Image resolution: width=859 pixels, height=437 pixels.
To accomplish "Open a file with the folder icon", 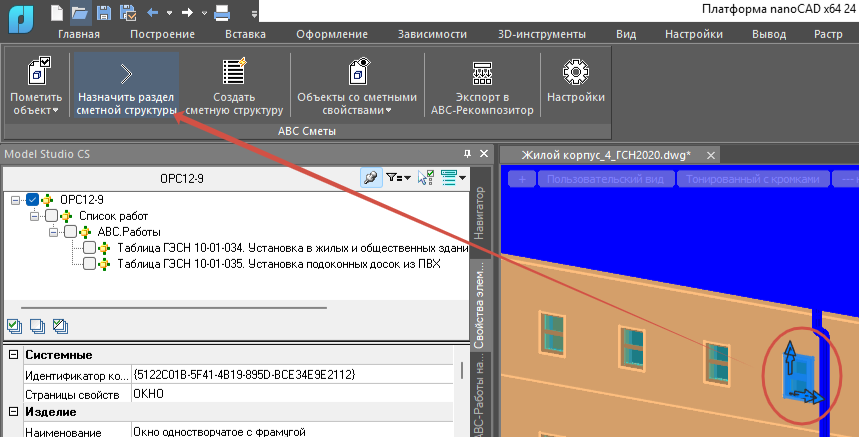I will click(x=80, y=12).
